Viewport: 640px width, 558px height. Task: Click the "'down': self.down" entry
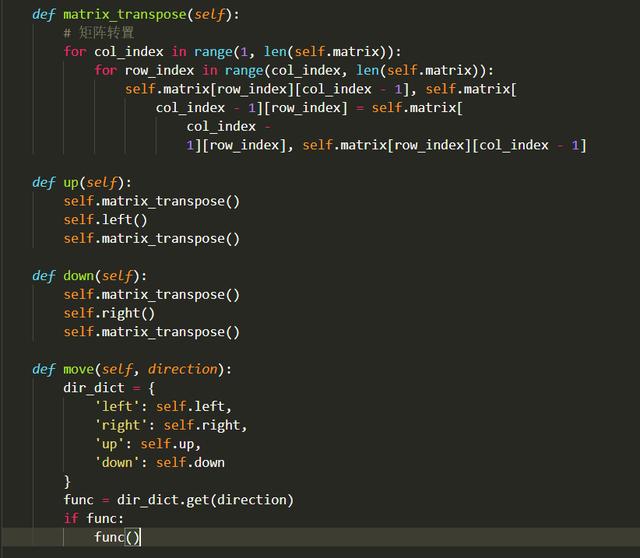160,463
